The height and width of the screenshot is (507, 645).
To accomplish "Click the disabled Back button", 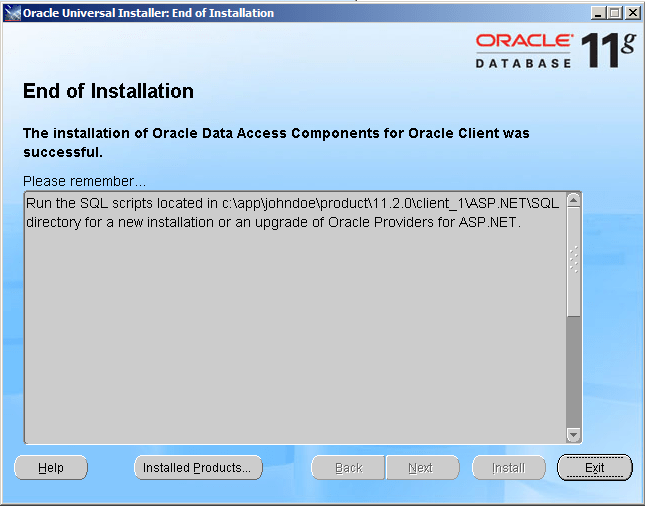I will (x=348, y=468).
